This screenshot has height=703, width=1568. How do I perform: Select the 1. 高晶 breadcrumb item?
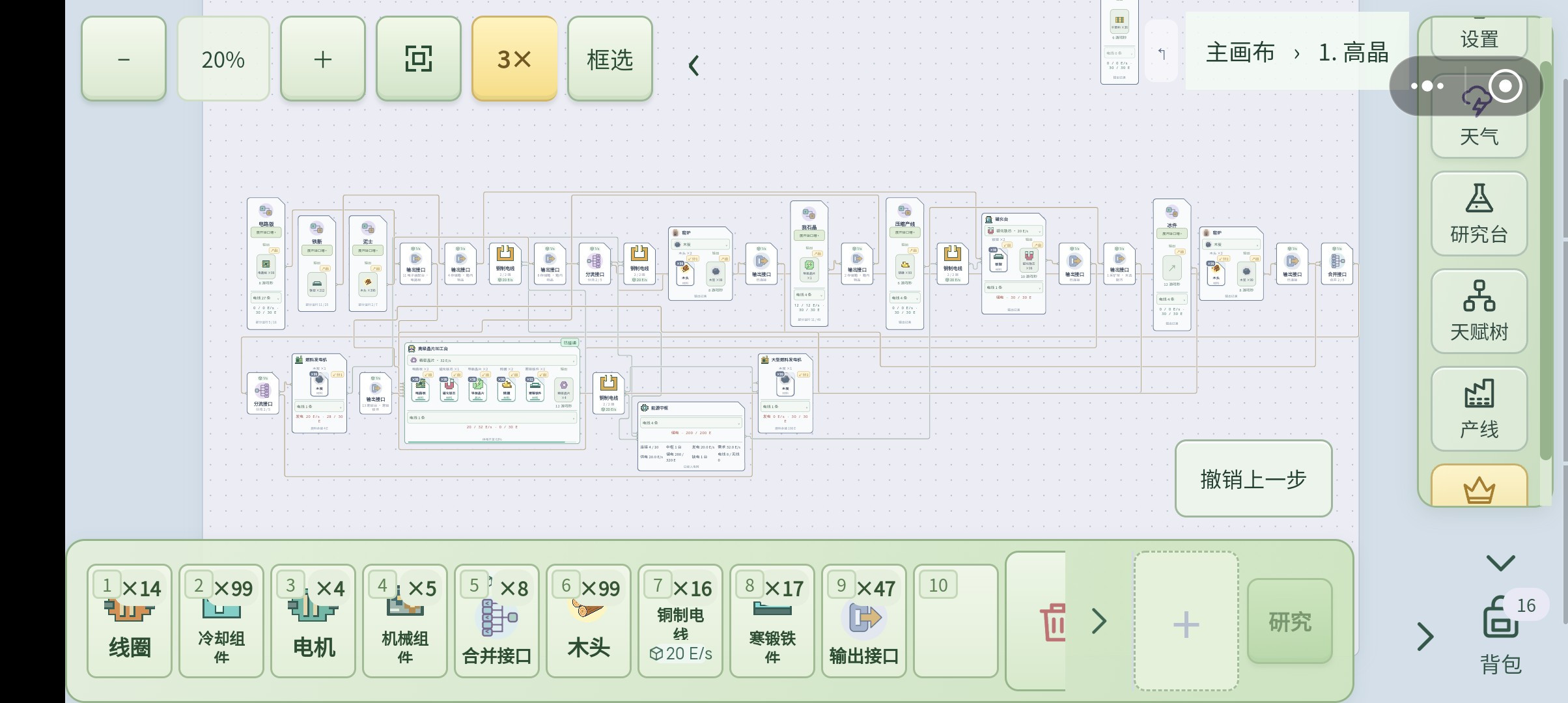coord(1353,53)
